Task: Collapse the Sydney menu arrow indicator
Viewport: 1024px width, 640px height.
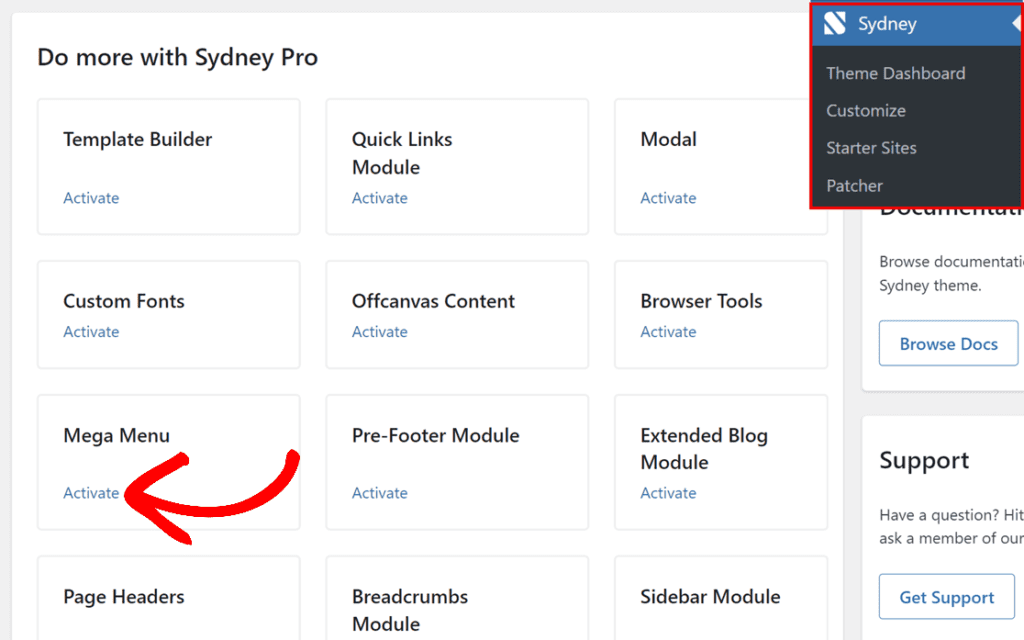Action: 1016,24
